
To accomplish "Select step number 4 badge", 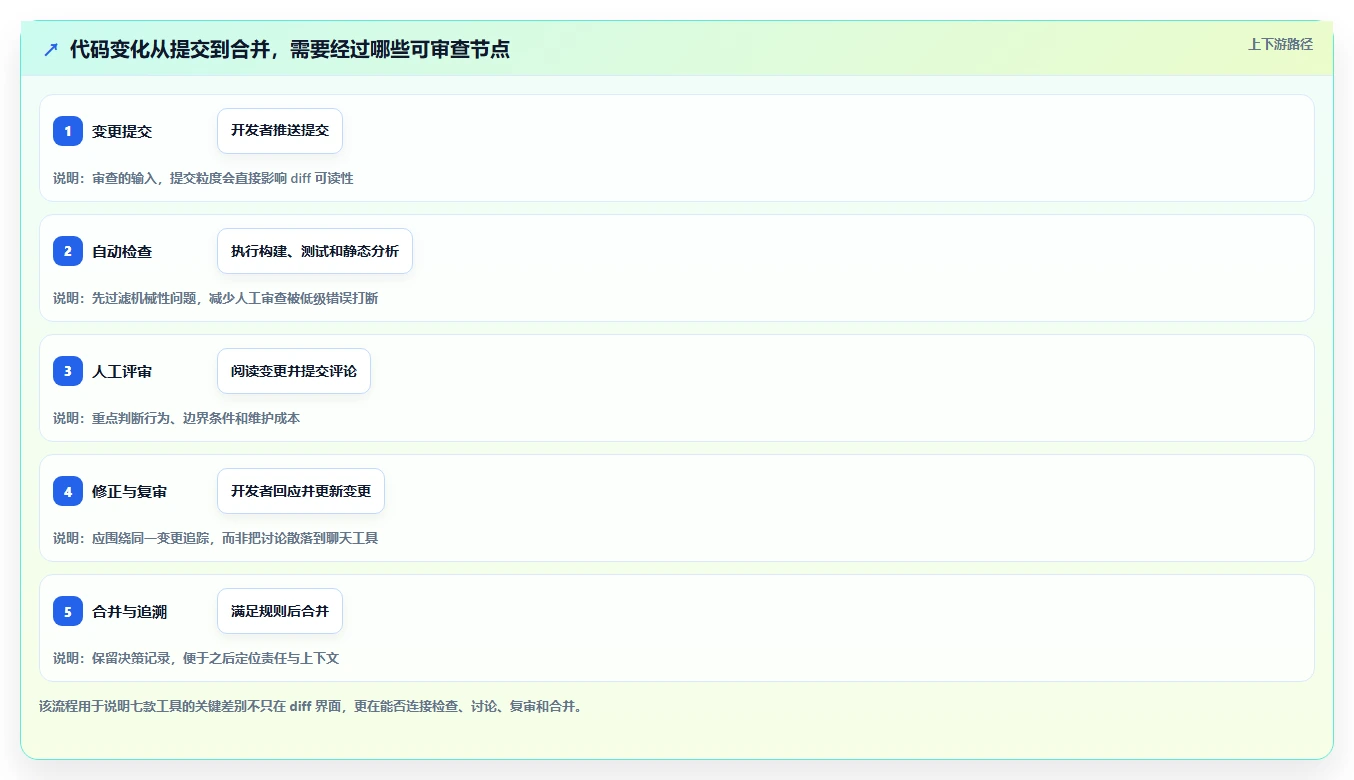I will click(x=68, y=491).
